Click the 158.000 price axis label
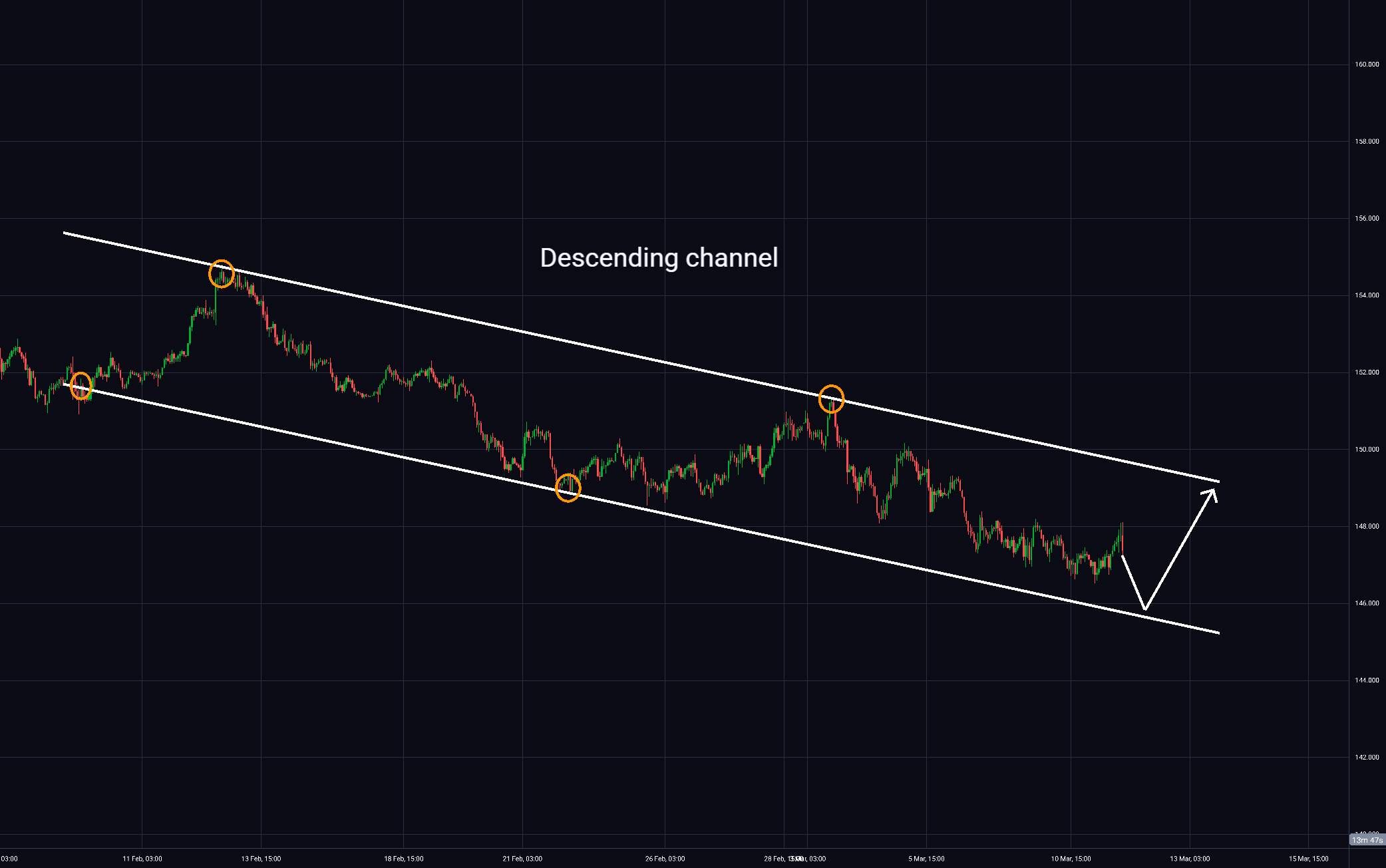 [x=1367, y=142]
